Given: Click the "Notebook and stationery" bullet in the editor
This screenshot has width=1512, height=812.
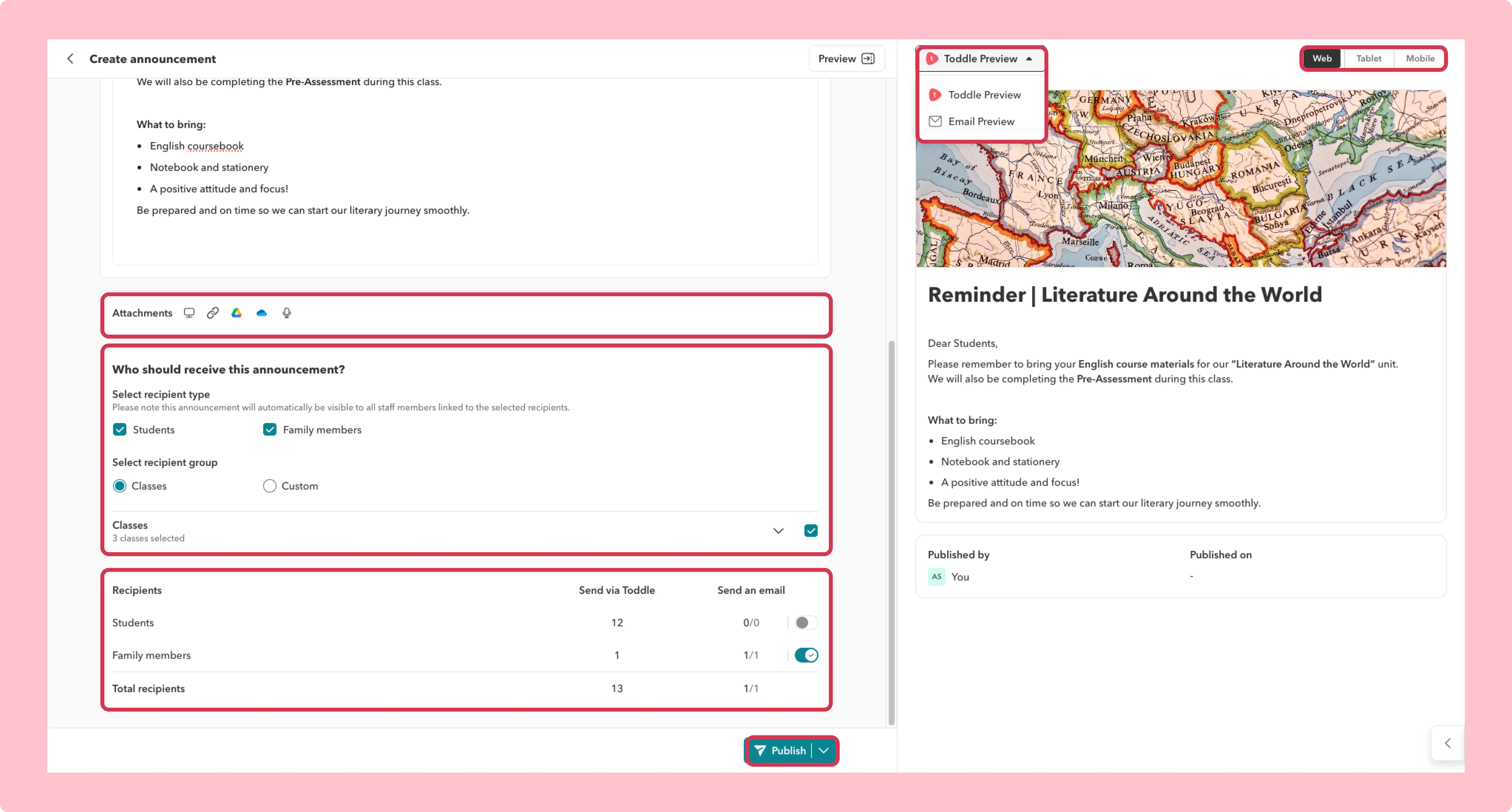Looking at the screenshot, I should tap(209, 167).
